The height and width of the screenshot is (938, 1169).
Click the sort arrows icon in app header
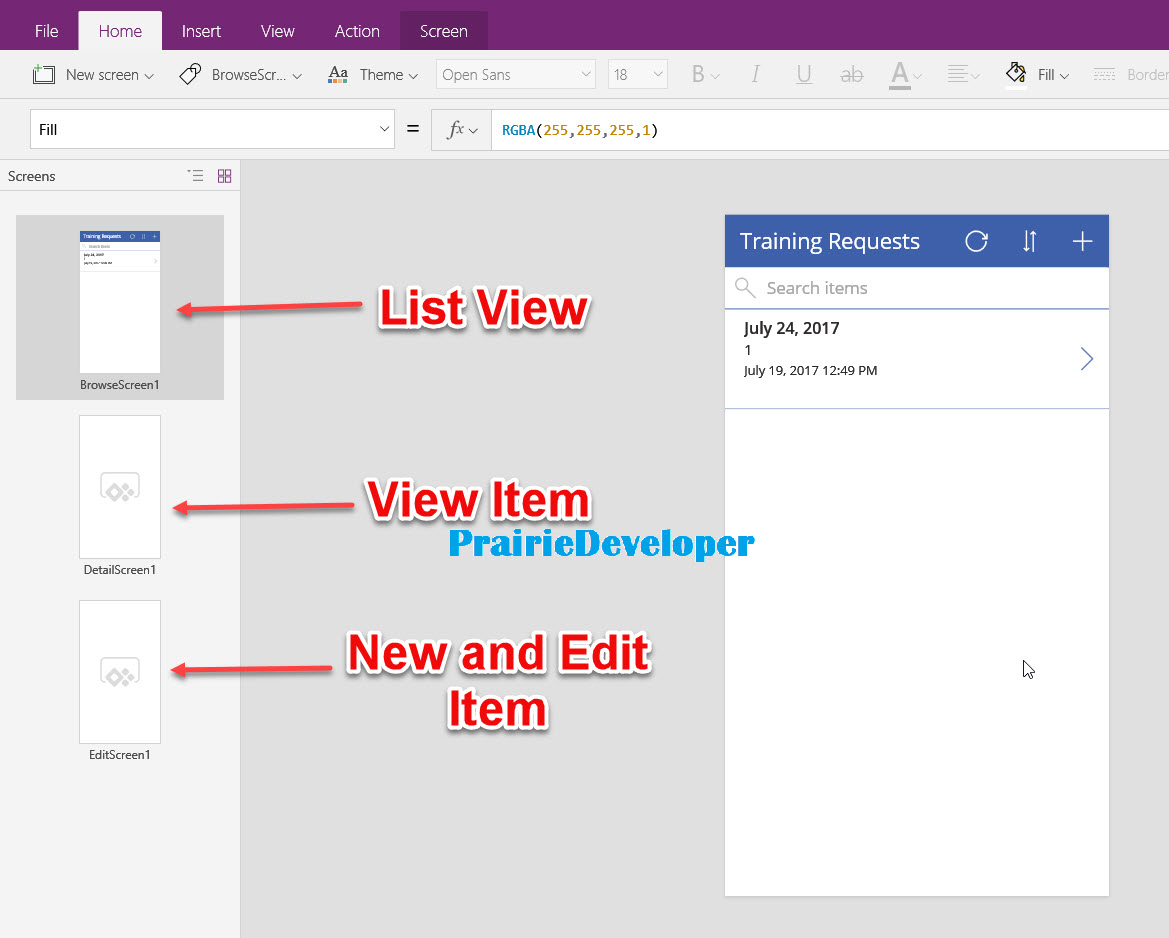1030,241
